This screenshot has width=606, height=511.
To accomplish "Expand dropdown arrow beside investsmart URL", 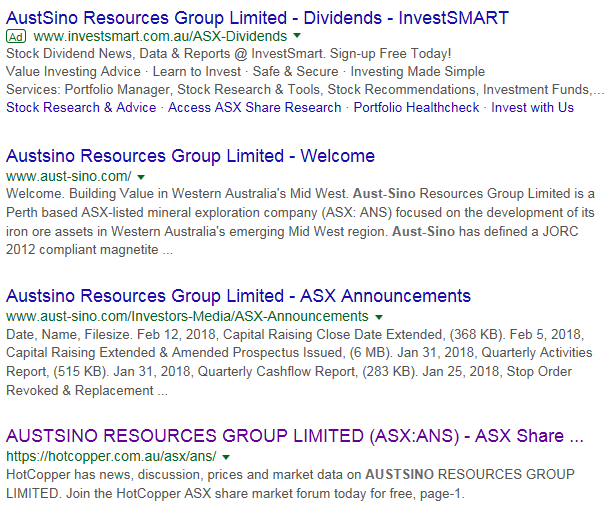I will point(297,36).
